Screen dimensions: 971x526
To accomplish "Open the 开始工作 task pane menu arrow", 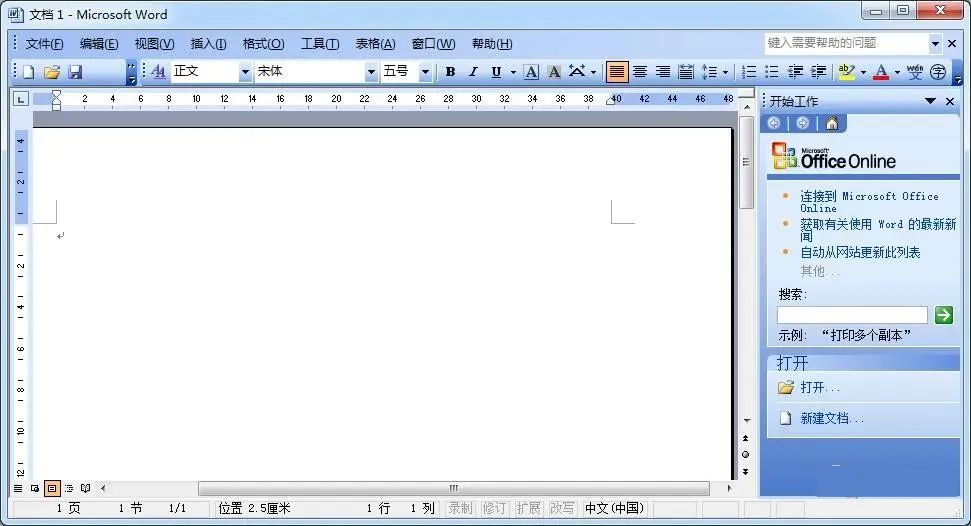I will 930,101.
